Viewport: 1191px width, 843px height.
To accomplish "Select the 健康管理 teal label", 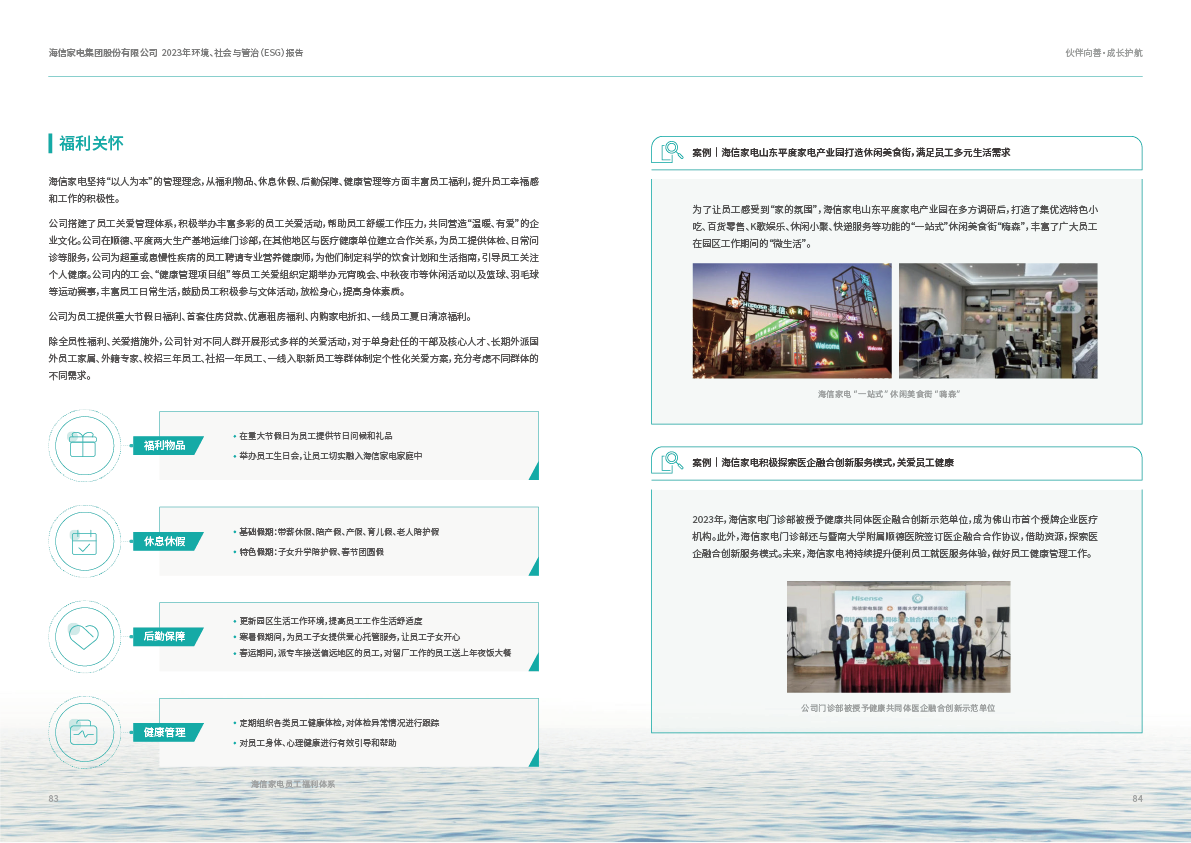I will coord(164,732).
